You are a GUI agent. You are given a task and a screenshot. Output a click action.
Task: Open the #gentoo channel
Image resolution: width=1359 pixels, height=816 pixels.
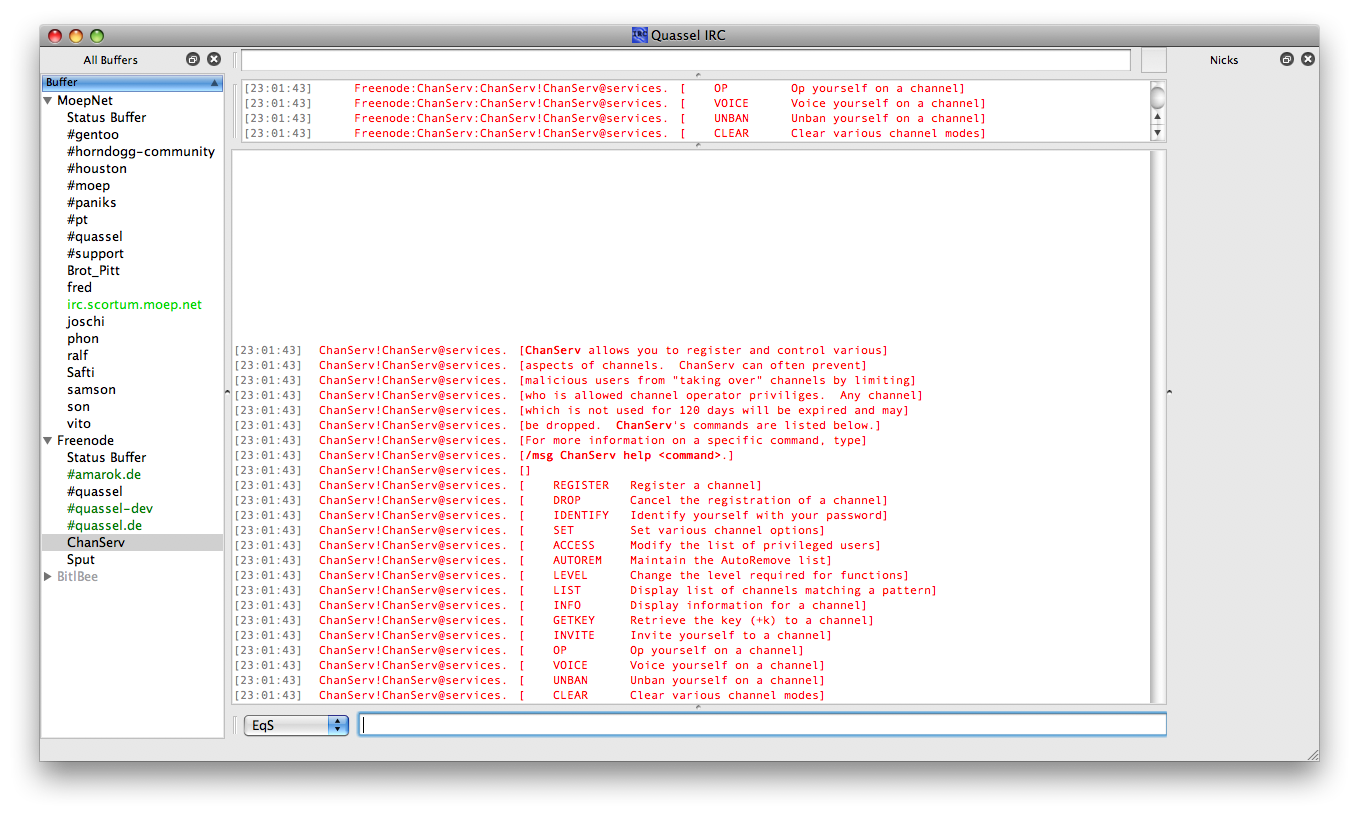(x=93, y=135)
